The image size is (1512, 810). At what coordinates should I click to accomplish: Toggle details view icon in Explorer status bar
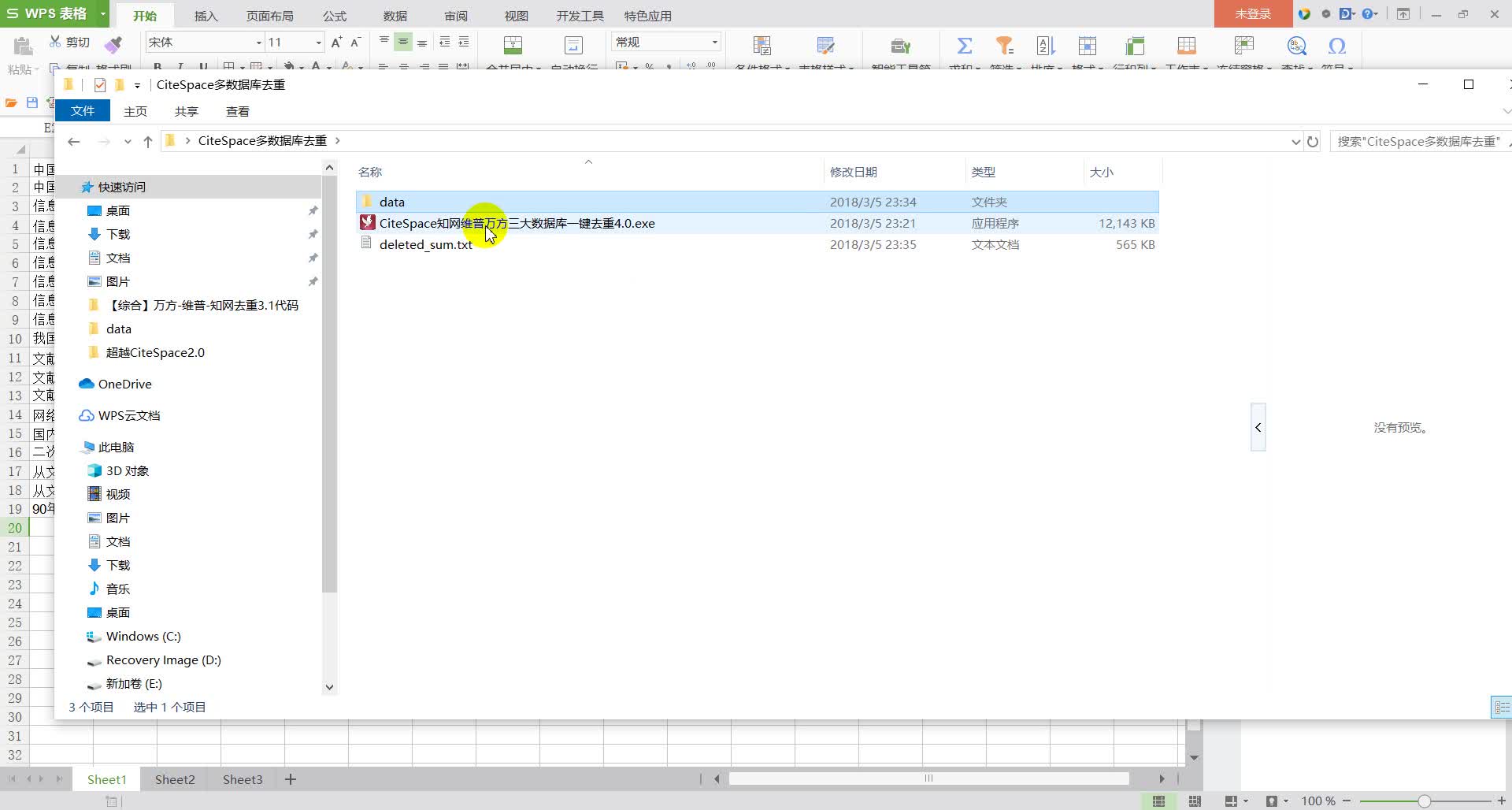(x=1501, y=707)
